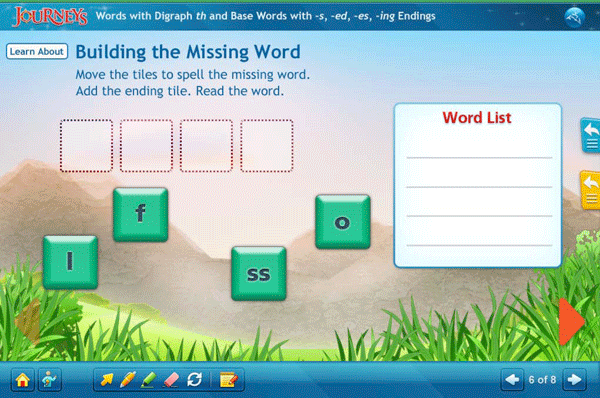Open the teacher figure icon beside Home

(x=49, y=380)
